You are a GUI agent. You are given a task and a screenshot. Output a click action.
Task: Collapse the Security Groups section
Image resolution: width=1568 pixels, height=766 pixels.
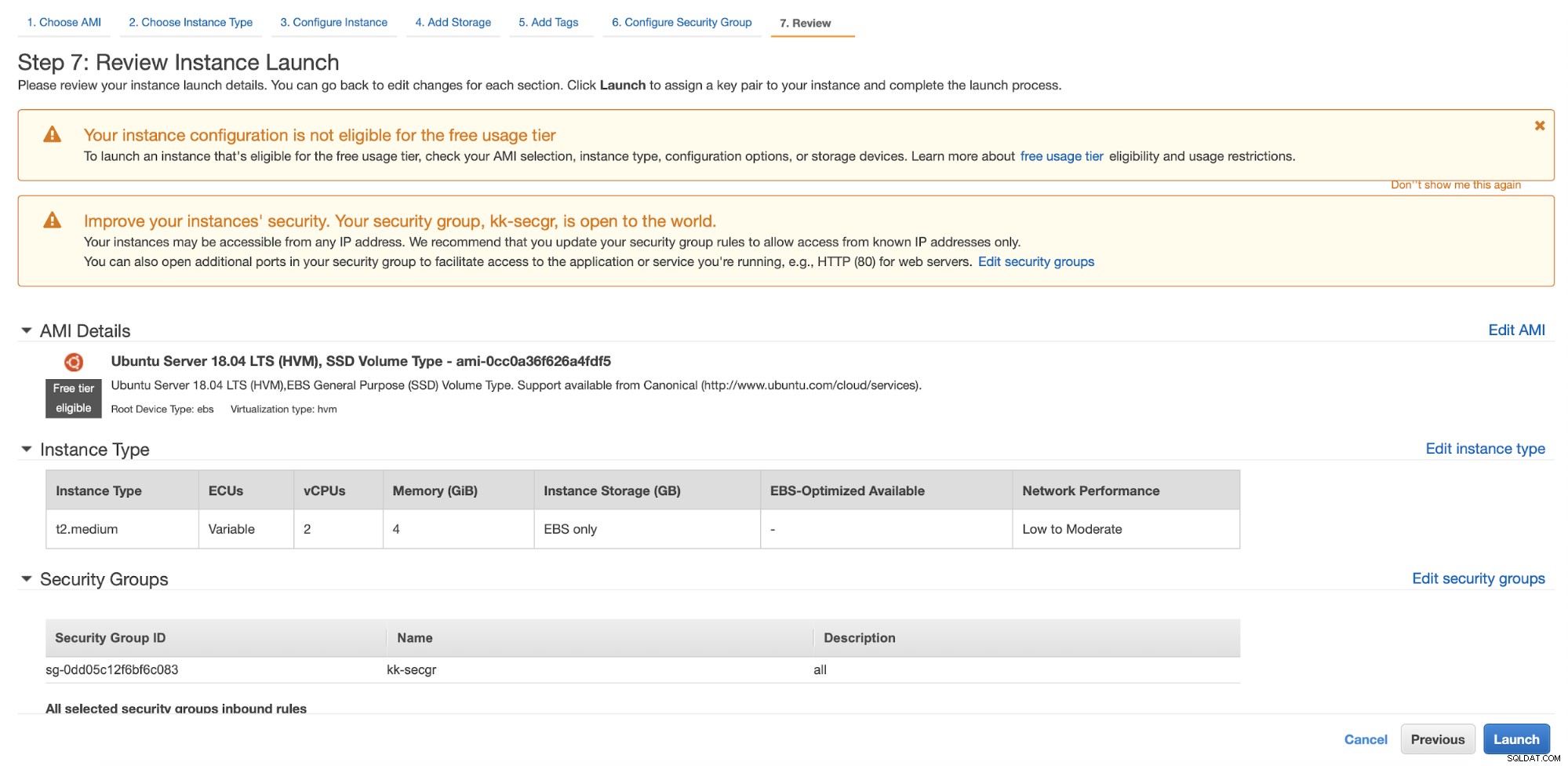pyautogui.click(x=27, y=579)
